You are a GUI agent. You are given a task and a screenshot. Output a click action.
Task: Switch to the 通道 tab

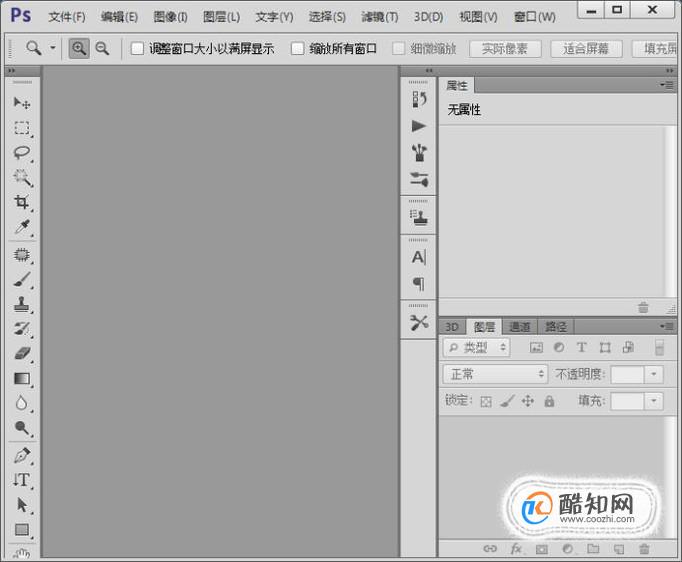pos(520,327)
